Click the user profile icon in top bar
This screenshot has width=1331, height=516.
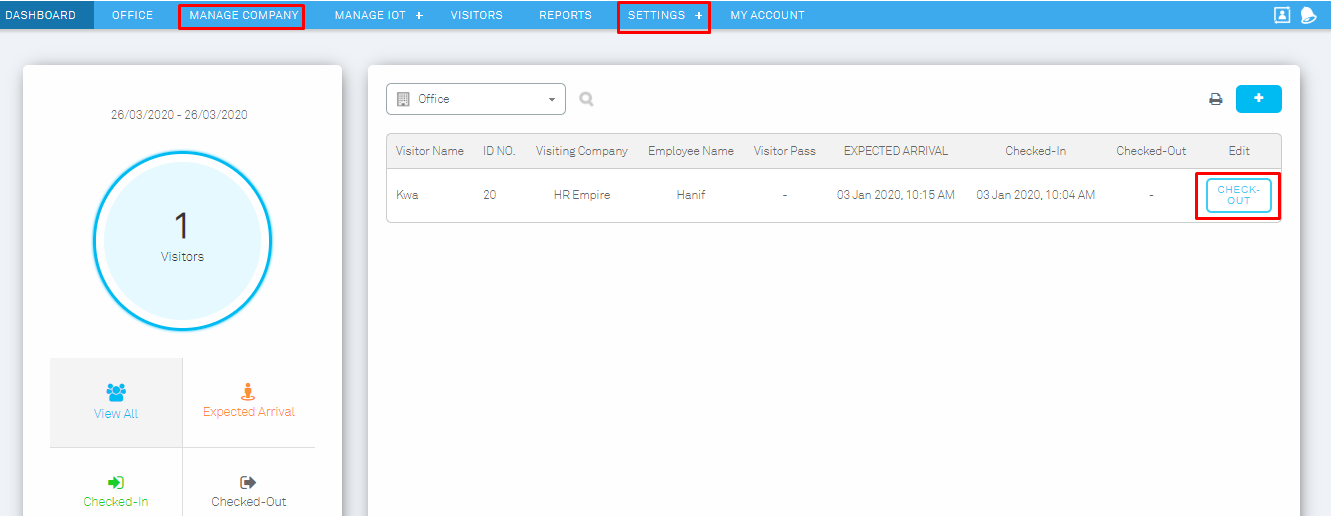click(1282, 15)
